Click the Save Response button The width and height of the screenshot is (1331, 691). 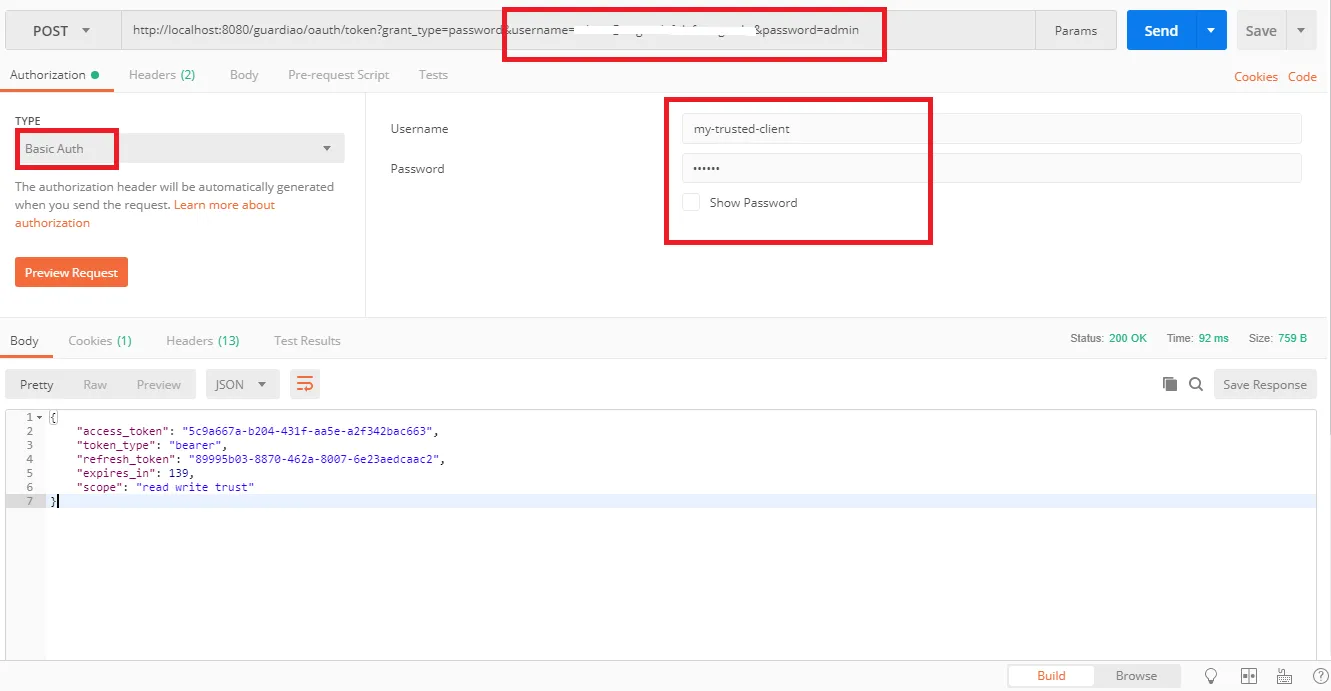pyautogui.click(x=1265, y=384)
